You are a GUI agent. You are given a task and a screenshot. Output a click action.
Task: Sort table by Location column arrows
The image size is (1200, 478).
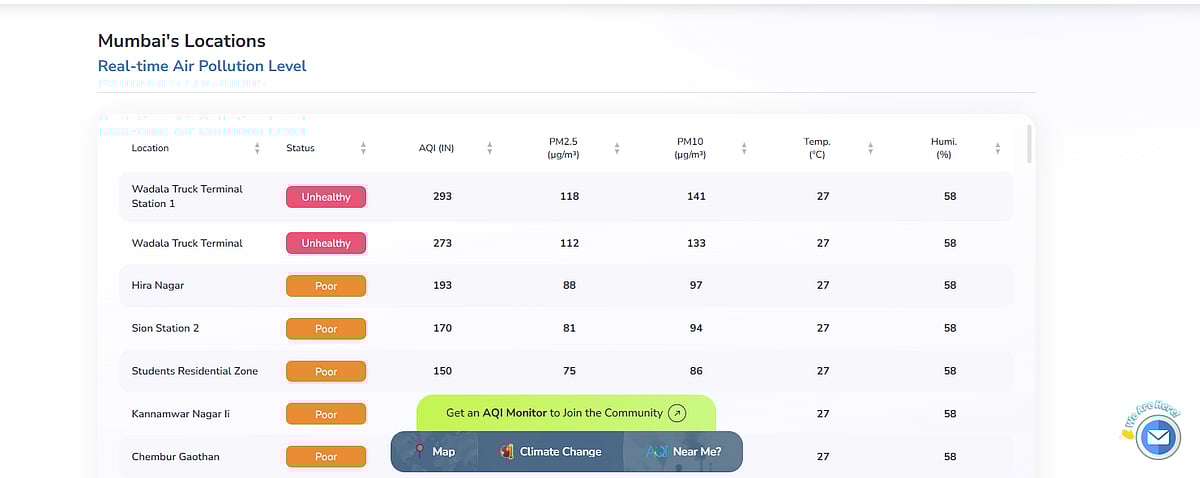257,148
